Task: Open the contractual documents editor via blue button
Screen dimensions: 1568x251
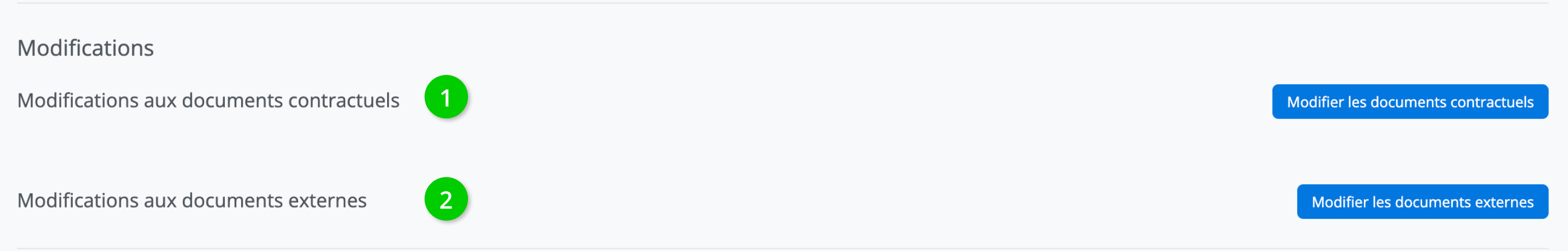Action: click(1410, 102)
